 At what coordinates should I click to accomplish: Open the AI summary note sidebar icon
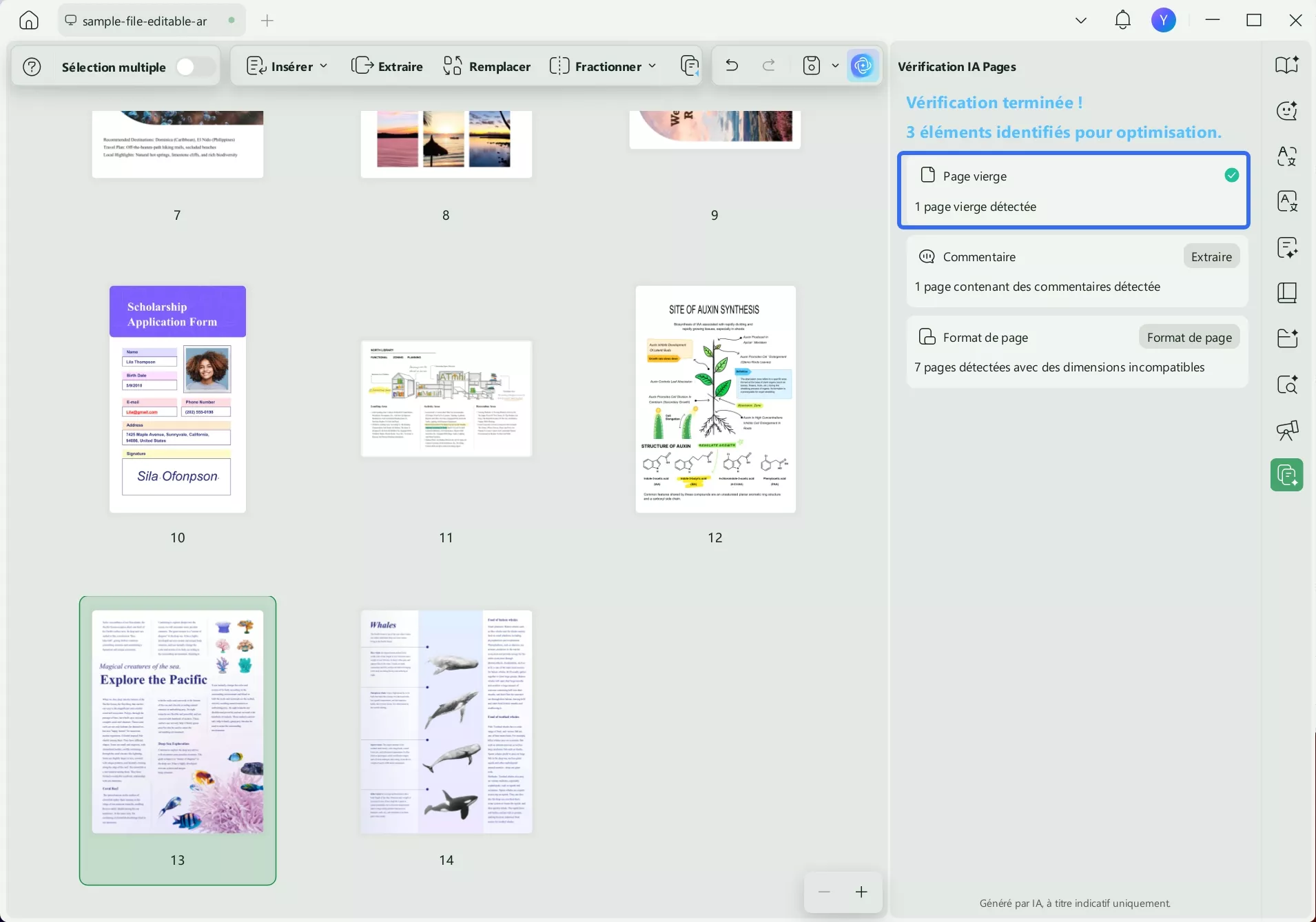click(1287, 247)
